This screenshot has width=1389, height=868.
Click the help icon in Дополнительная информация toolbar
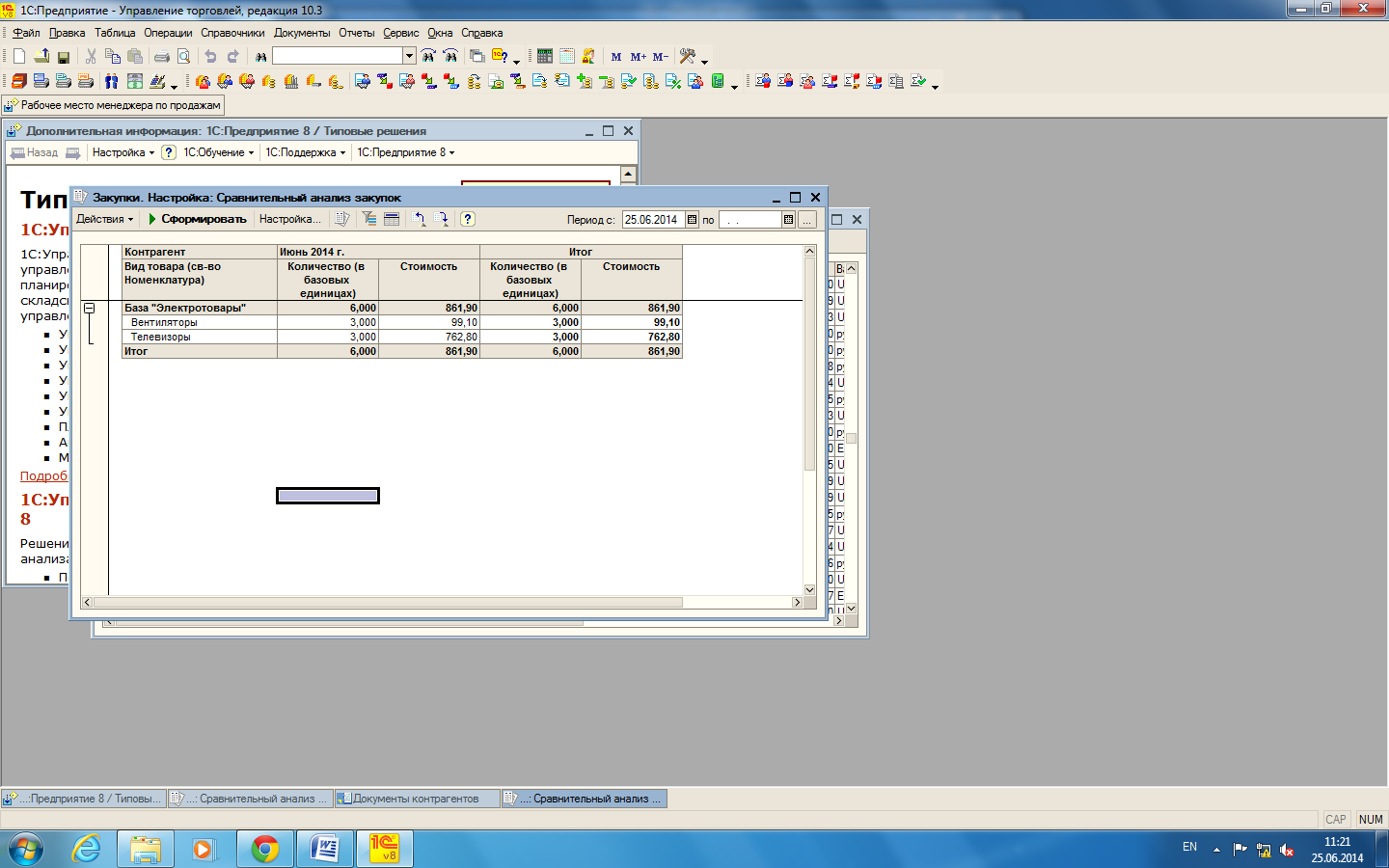[169, 152]
